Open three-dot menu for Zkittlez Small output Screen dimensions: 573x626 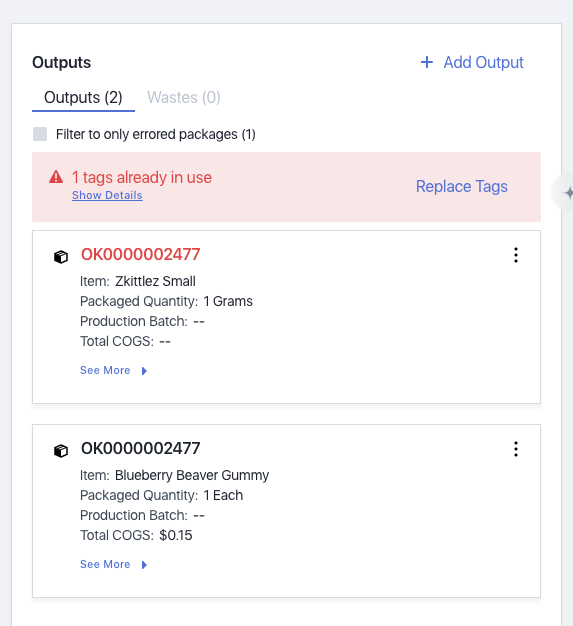516,255
